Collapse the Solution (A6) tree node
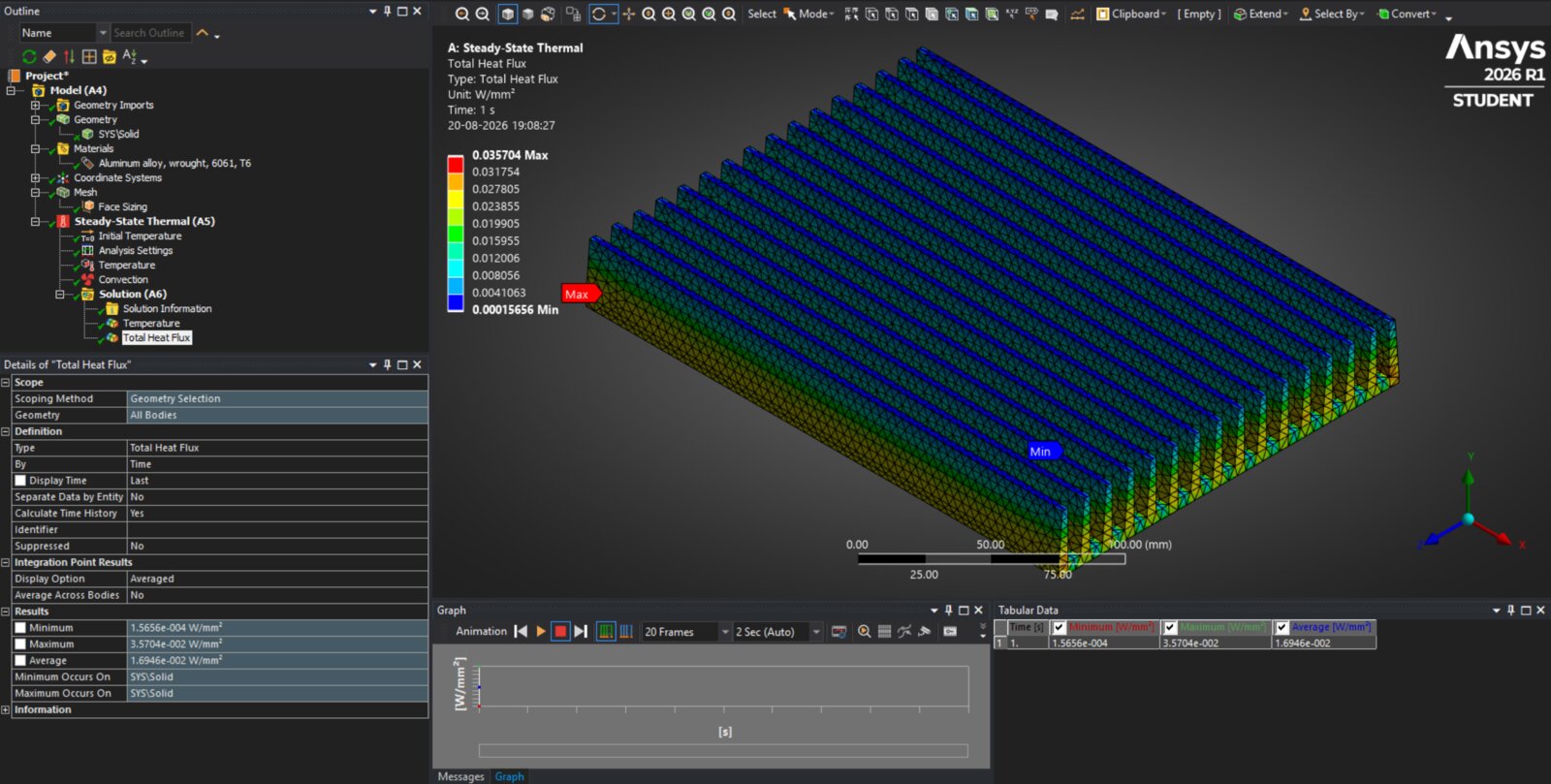 pyautogui.click(x=59, y=295)
